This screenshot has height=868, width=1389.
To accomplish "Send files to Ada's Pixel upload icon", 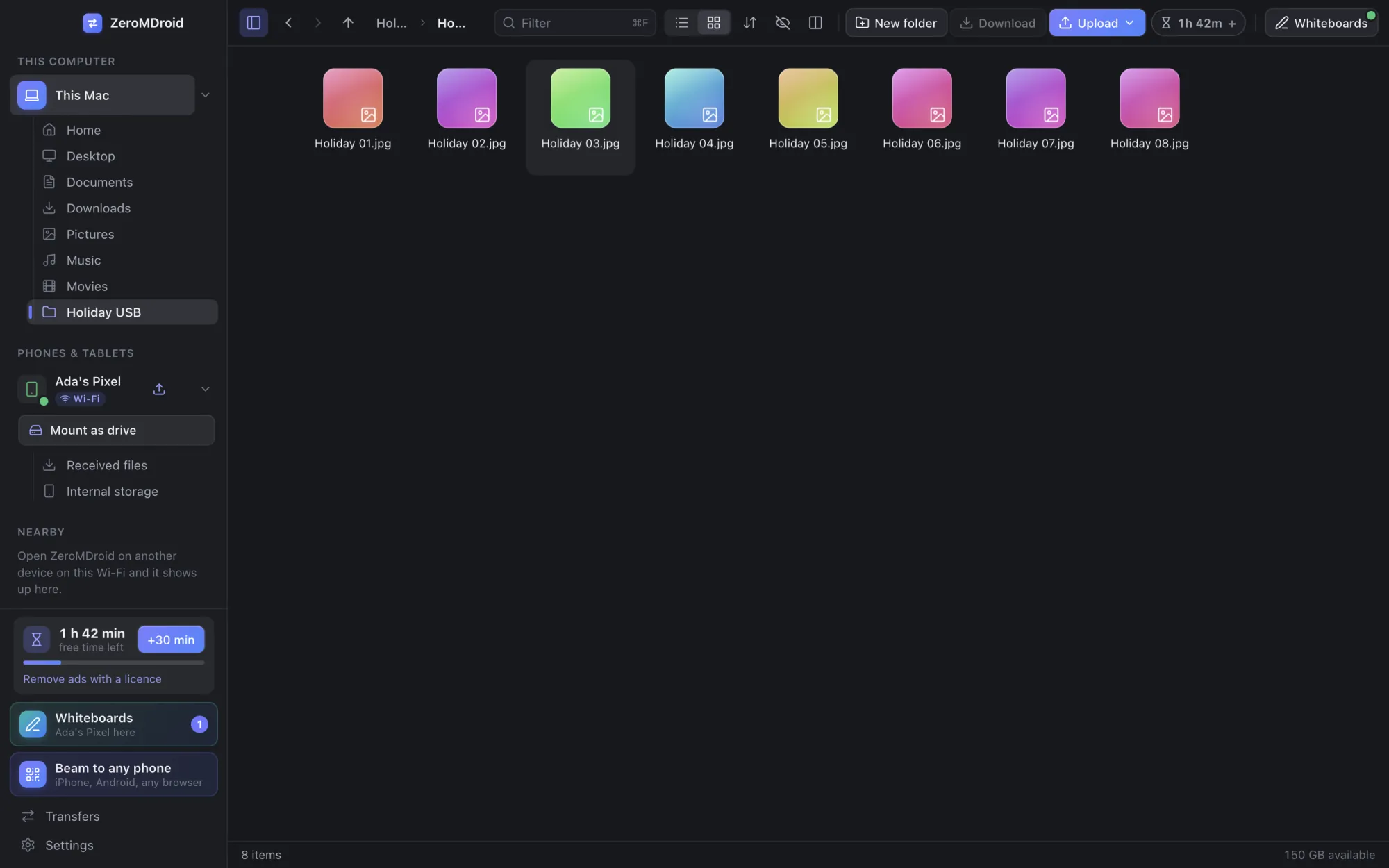I will pos(159,389).
